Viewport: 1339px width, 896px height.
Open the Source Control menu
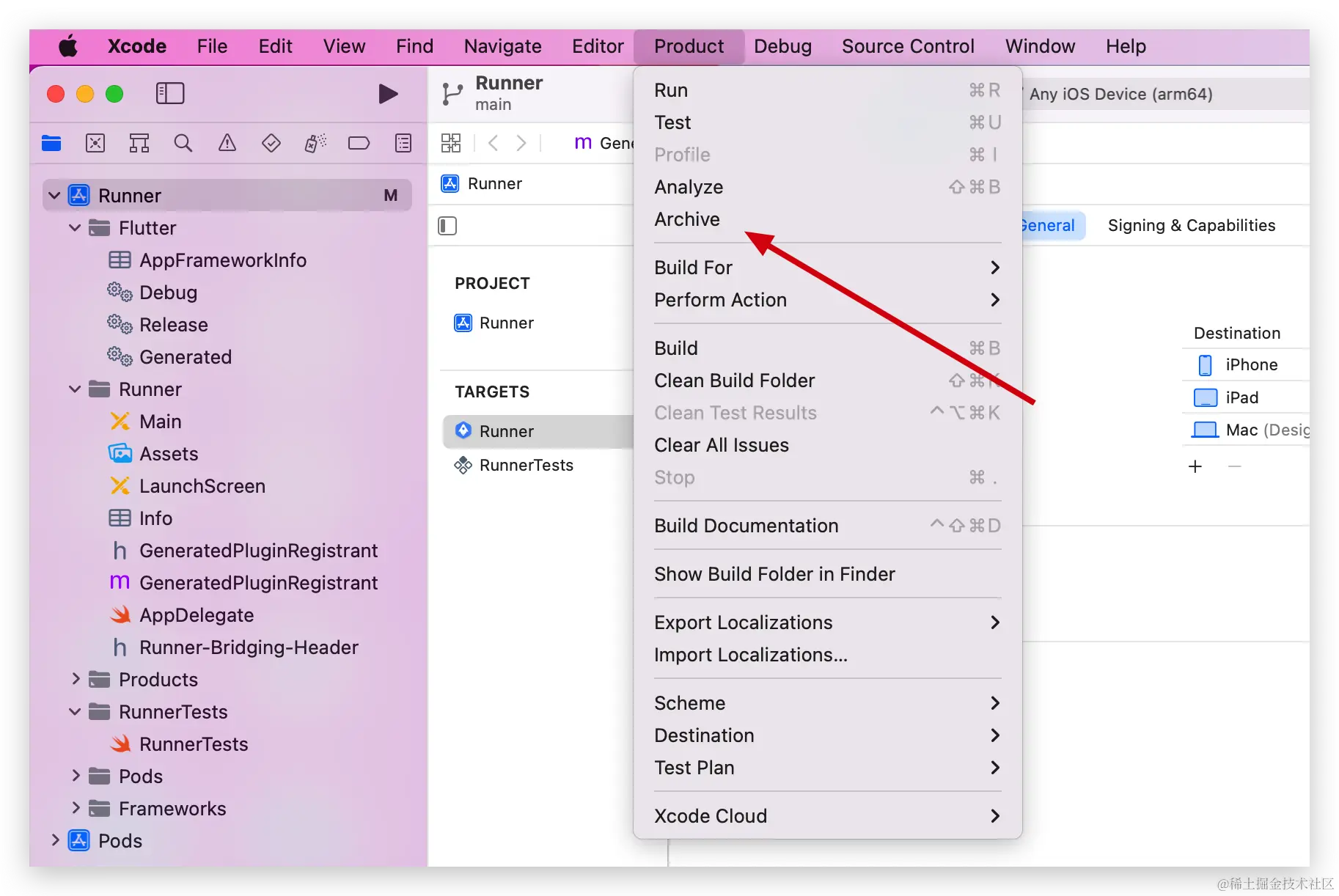(908, 46)
